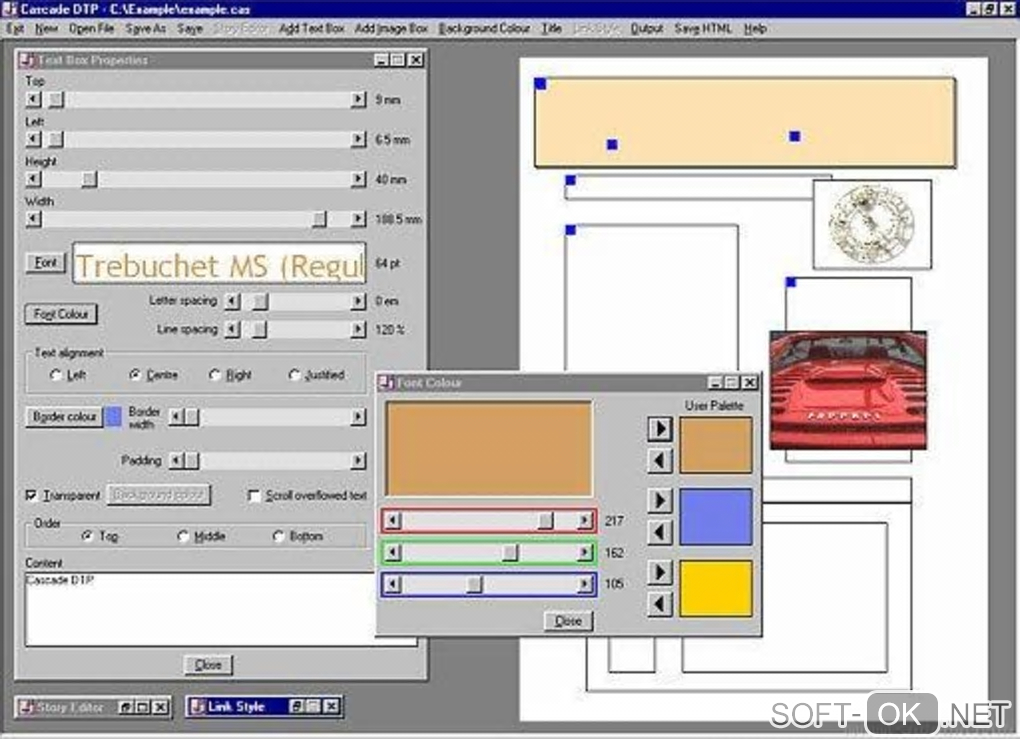The image size is (1020, 739).
Task: Click Save HTML in menu bar
Action: (x=703, y=29)
